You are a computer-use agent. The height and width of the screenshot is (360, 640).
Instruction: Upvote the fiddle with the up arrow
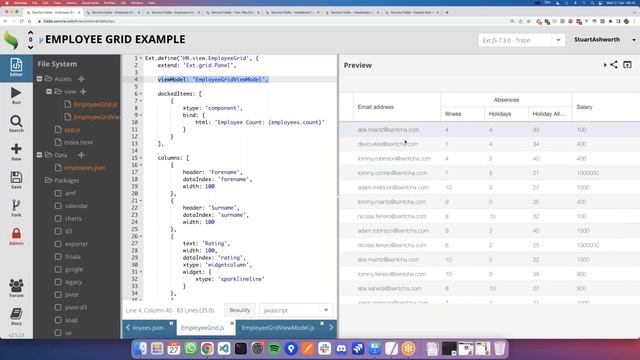click(x=31, y=33)
